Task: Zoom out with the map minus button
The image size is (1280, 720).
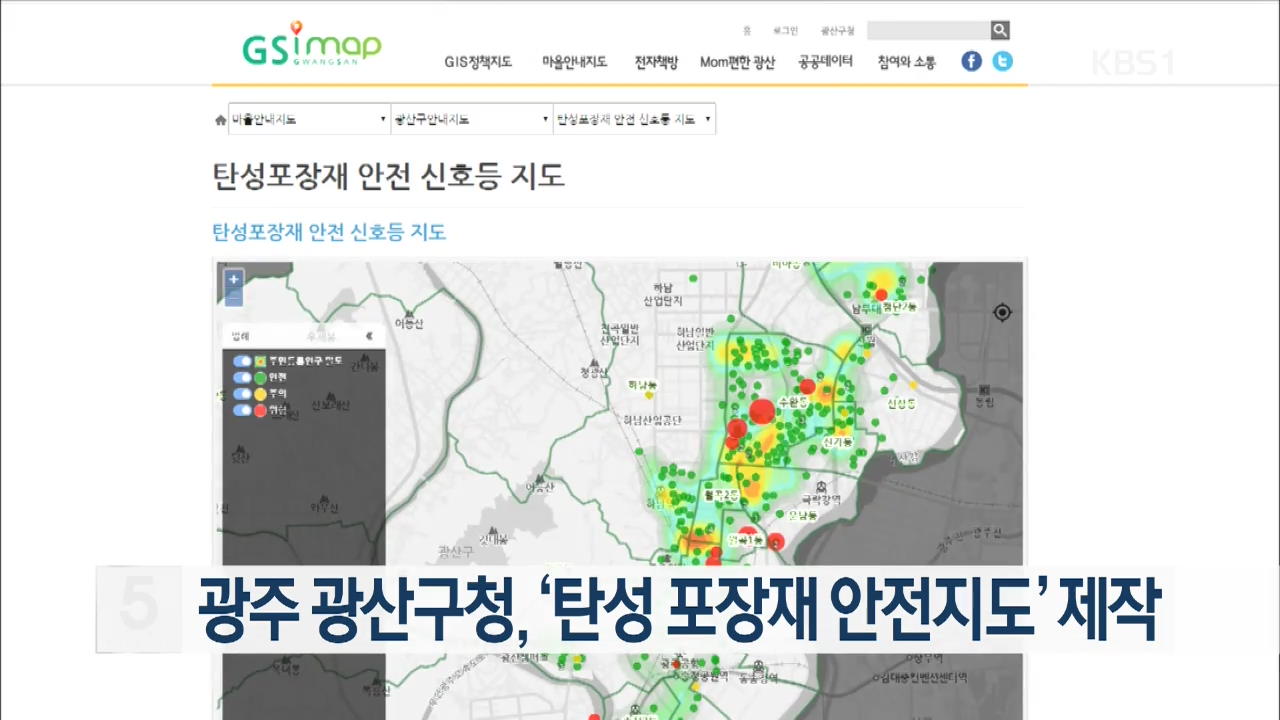Action: click(233, 298)
